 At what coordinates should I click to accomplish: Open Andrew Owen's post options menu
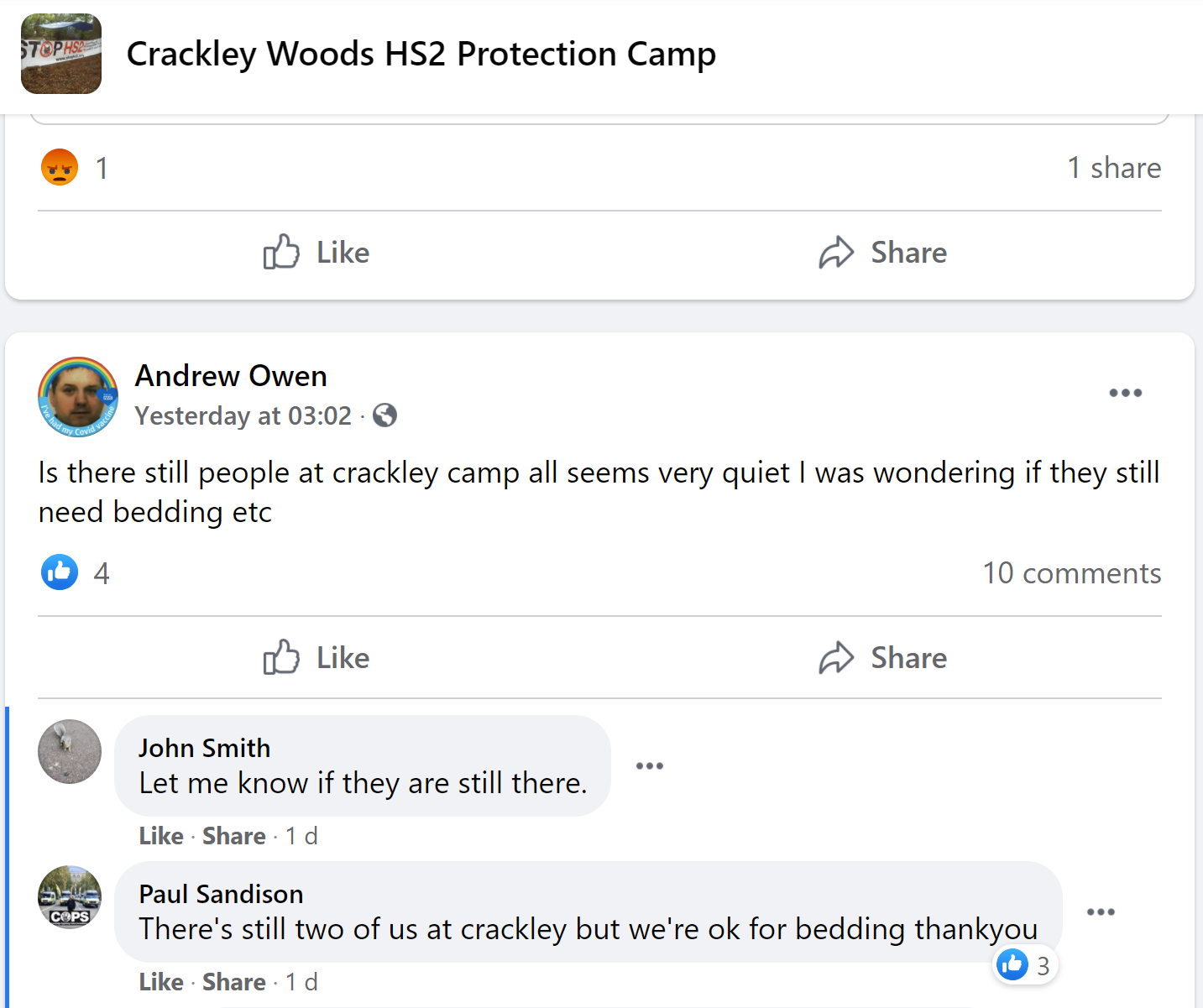(x=1125, y=393)
